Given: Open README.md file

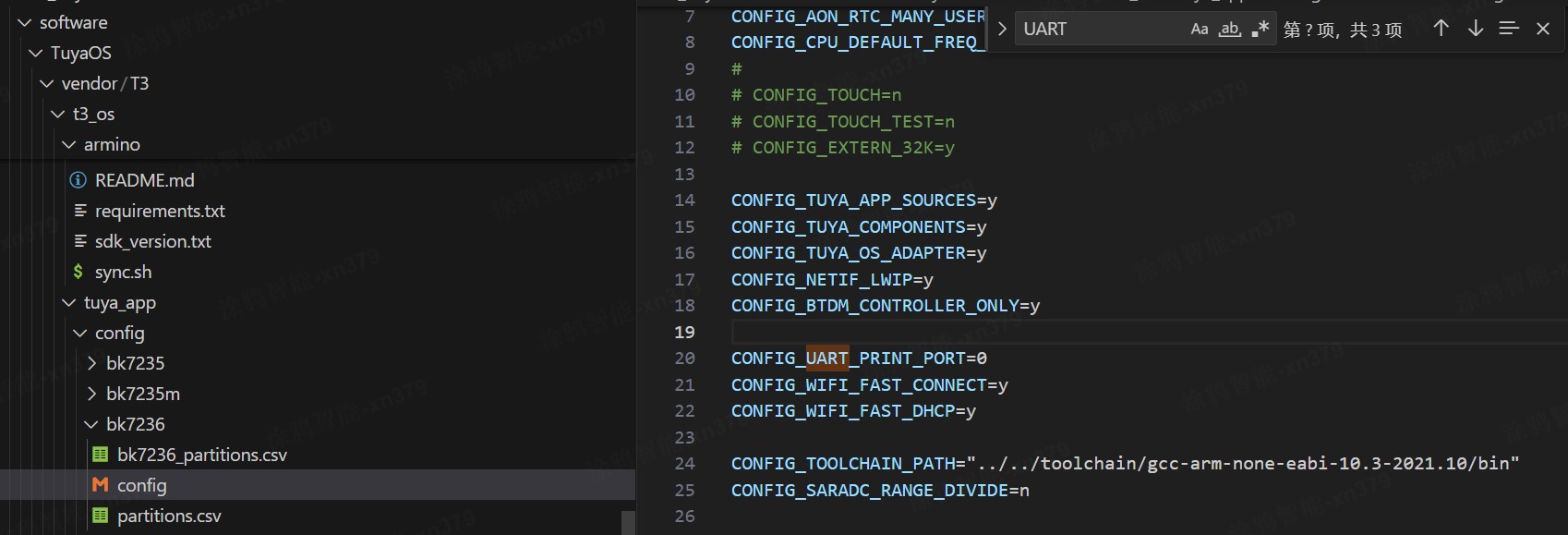Looking at the screenshot, I should coord(144,180).
